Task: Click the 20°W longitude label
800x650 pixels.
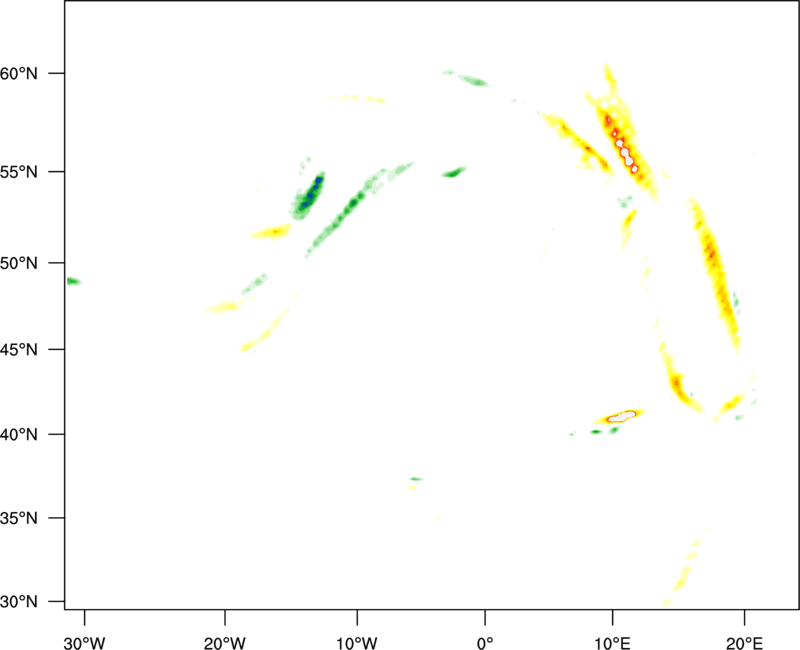Action: click(224, 643)
